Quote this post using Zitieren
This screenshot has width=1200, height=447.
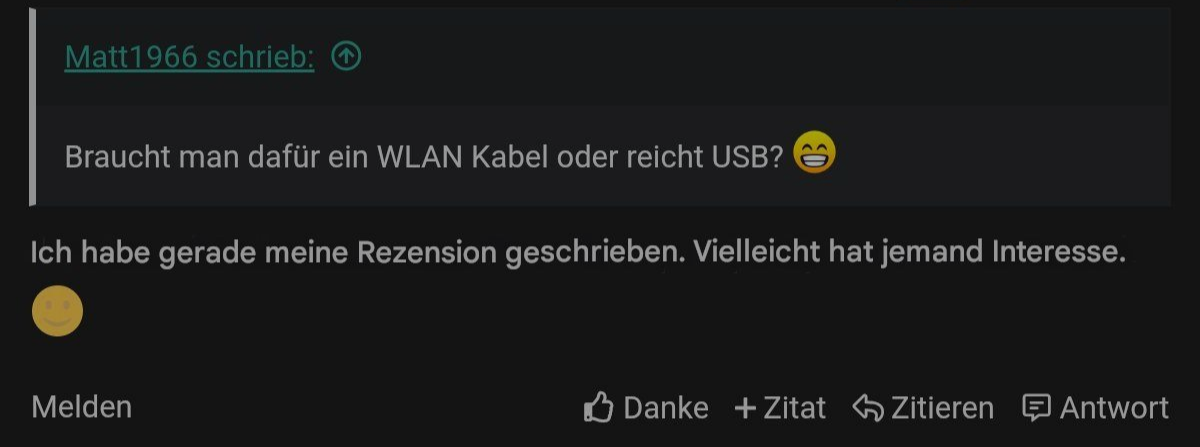click(x=942, y=408)
